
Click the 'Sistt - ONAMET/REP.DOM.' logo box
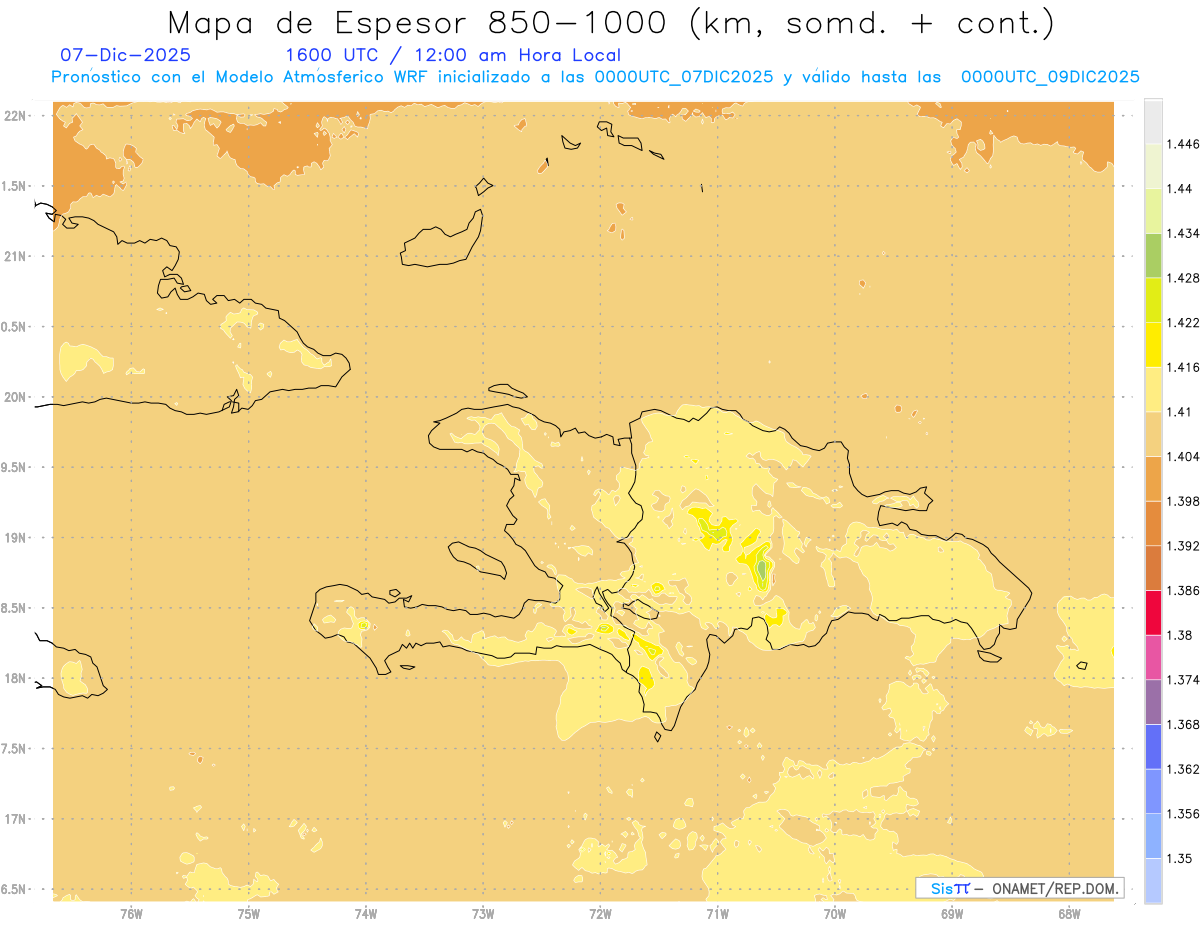click(1019, 888)
